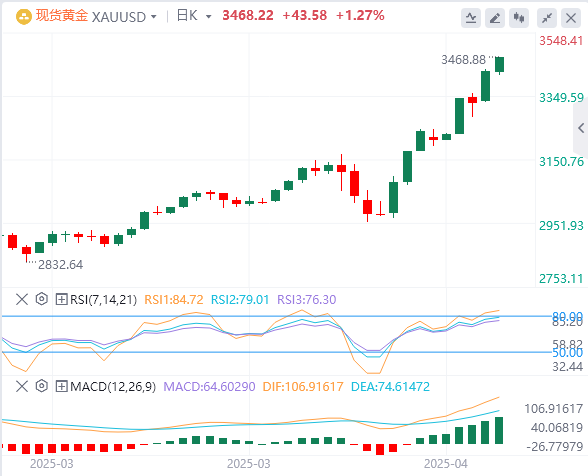Toggle the MACD panel plus box

pos(61,386)
